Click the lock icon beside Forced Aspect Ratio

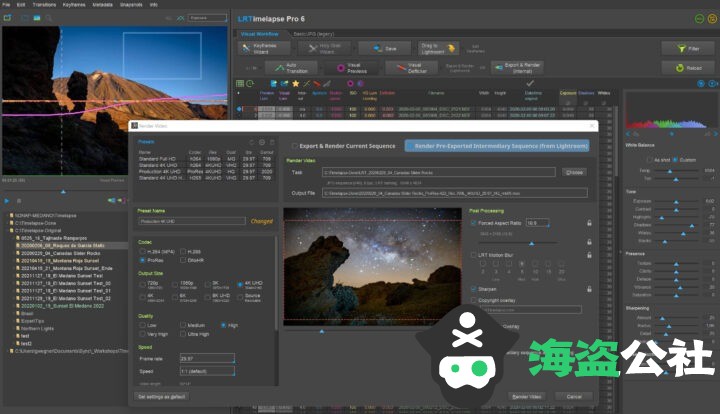pos(589,223)
